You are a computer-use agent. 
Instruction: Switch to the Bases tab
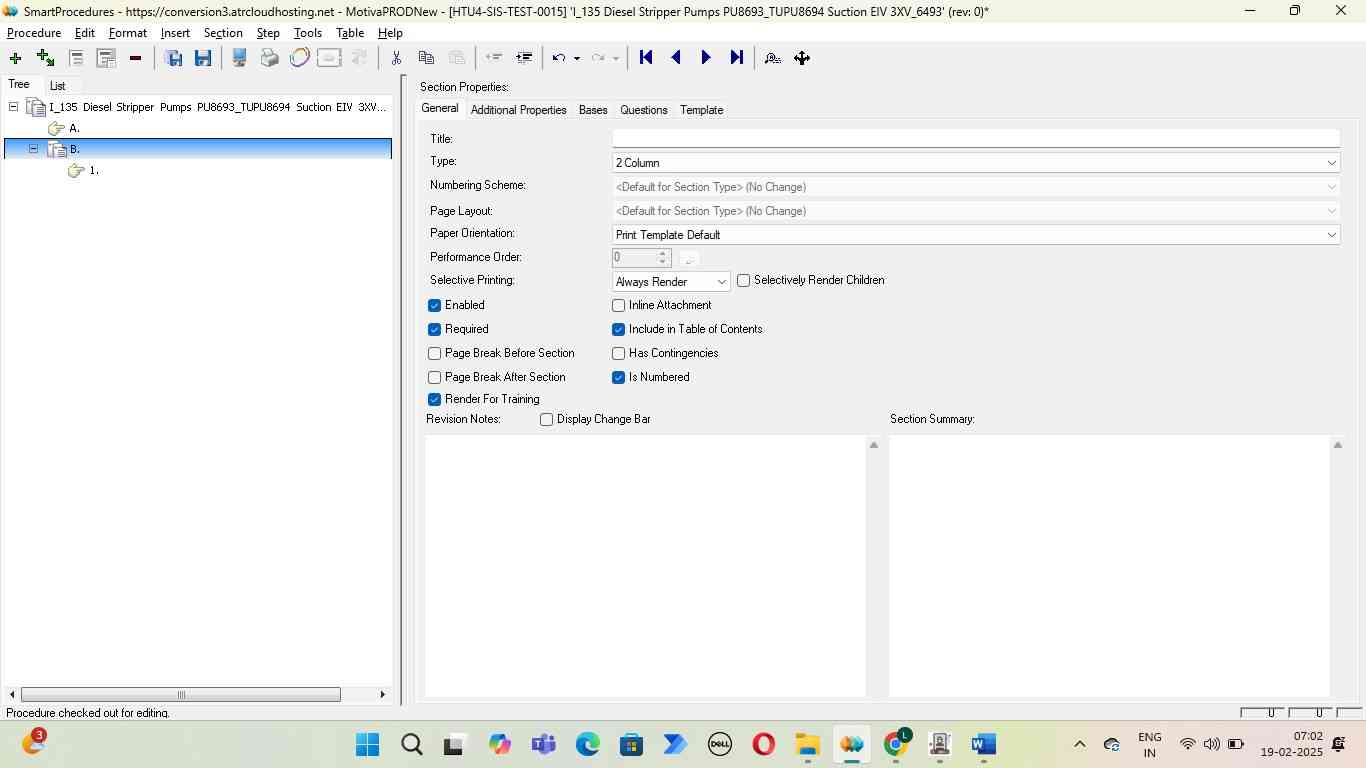pyautogui.click(x=593, y=110)
